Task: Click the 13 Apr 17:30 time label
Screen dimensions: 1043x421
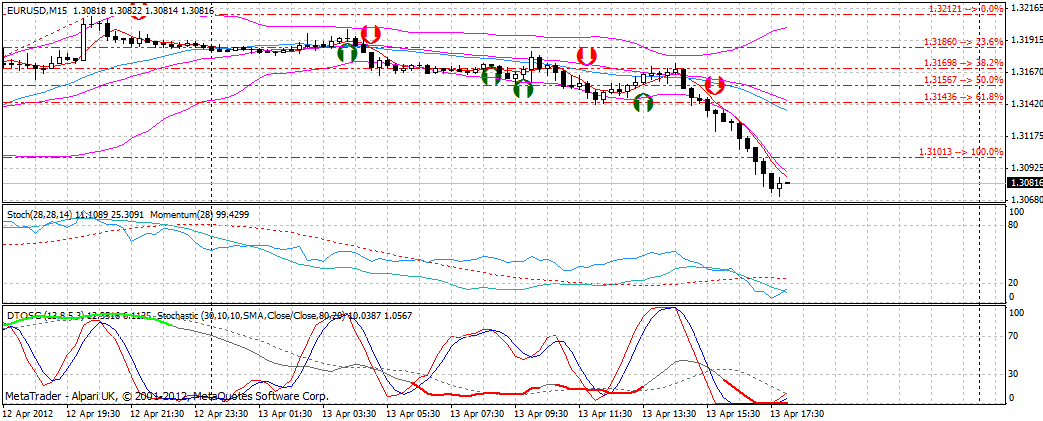Action: click(x=796, y=413)
